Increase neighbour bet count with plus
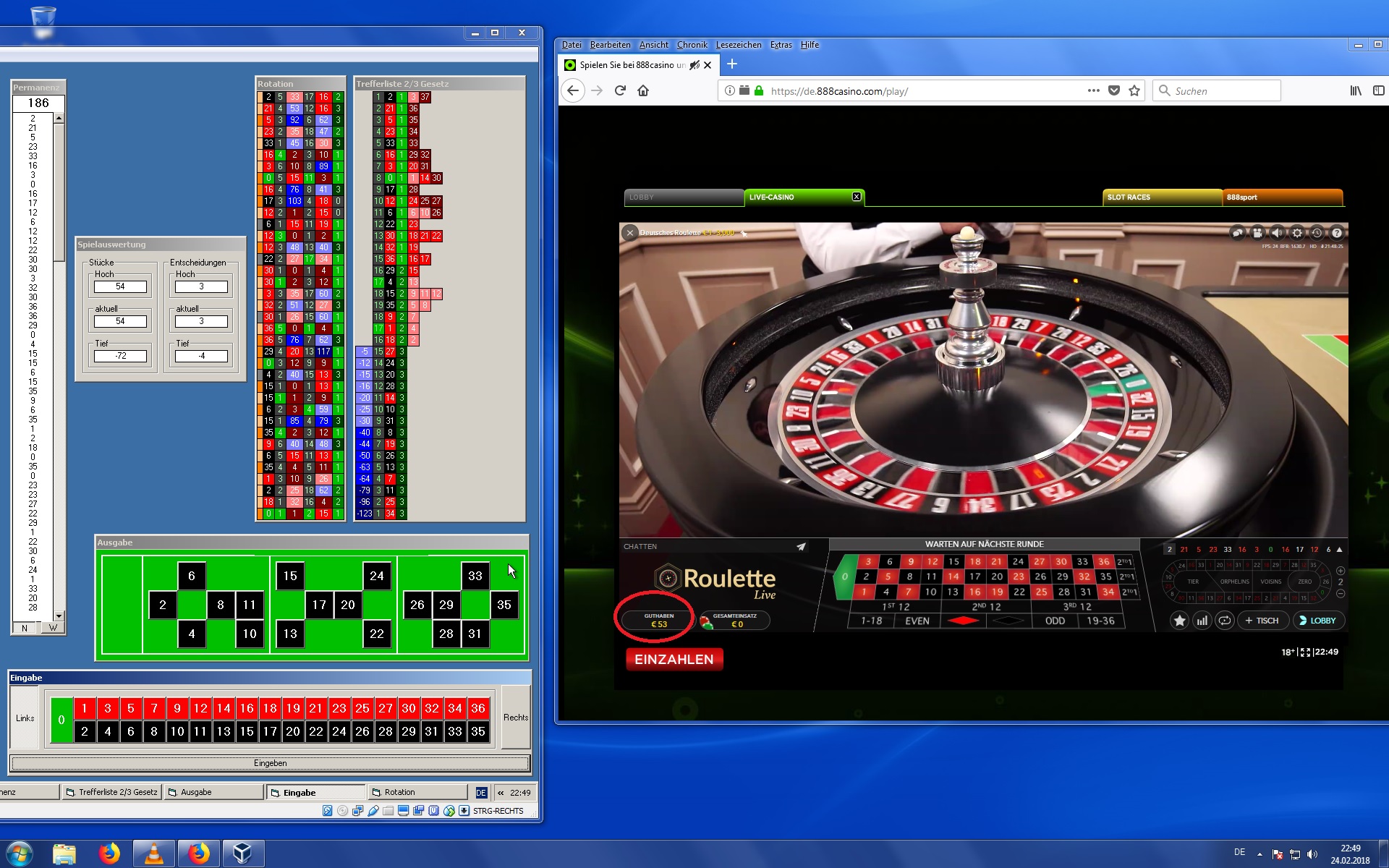The height and width of the screenshot is (868, 1389). pyautogui.click(x=1340, y=571)
